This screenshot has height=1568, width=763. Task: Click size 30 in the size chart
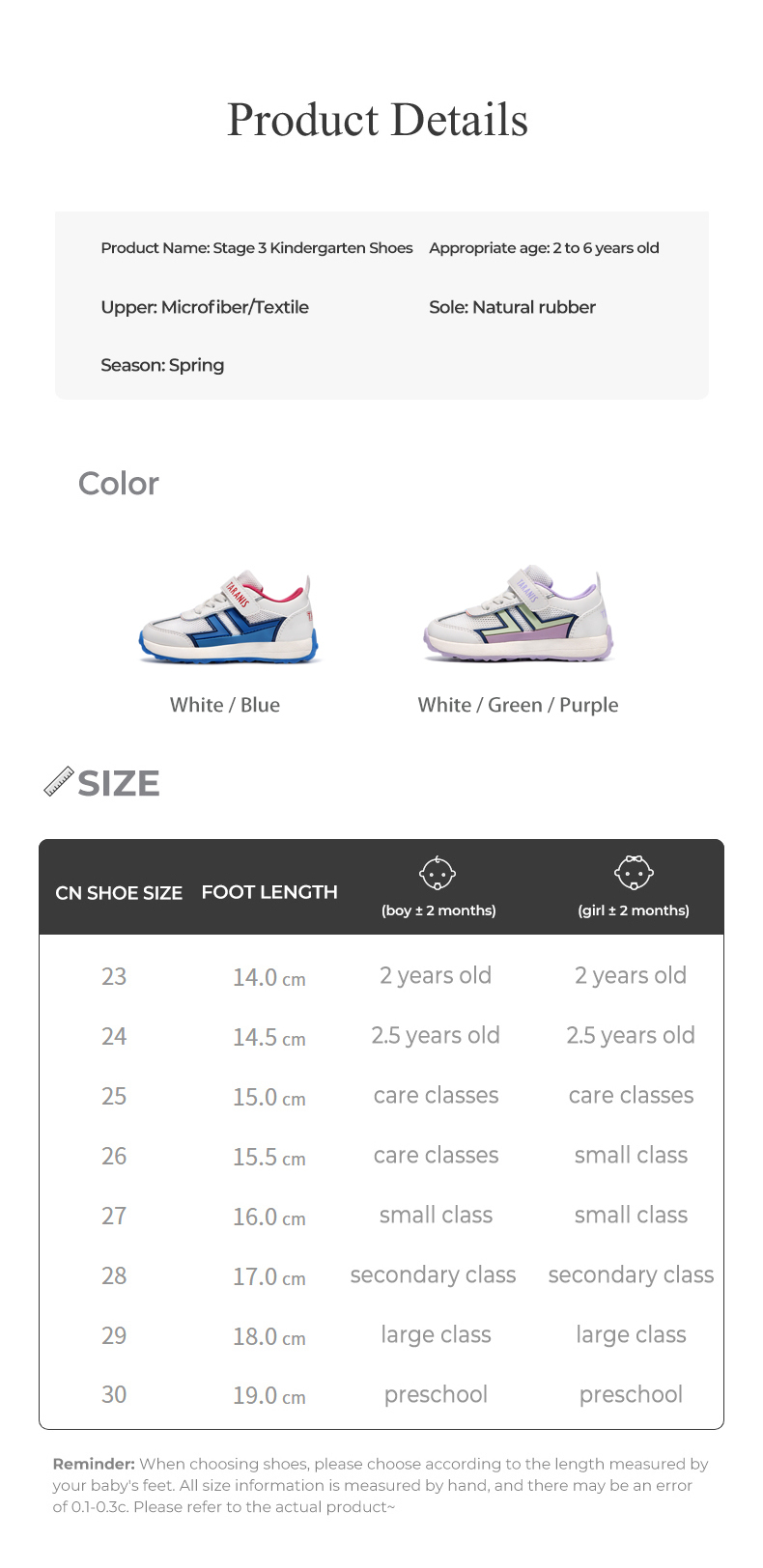114,1394
